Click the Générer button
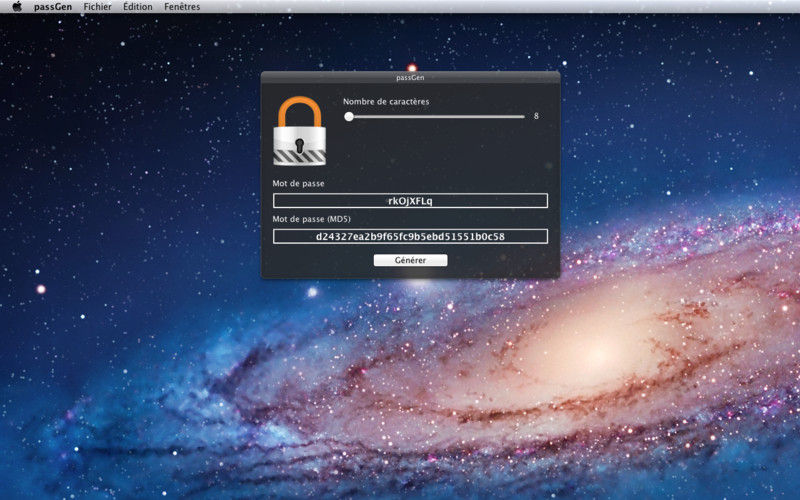The height and width of the screenshot is (500, 800). (410, 260)
